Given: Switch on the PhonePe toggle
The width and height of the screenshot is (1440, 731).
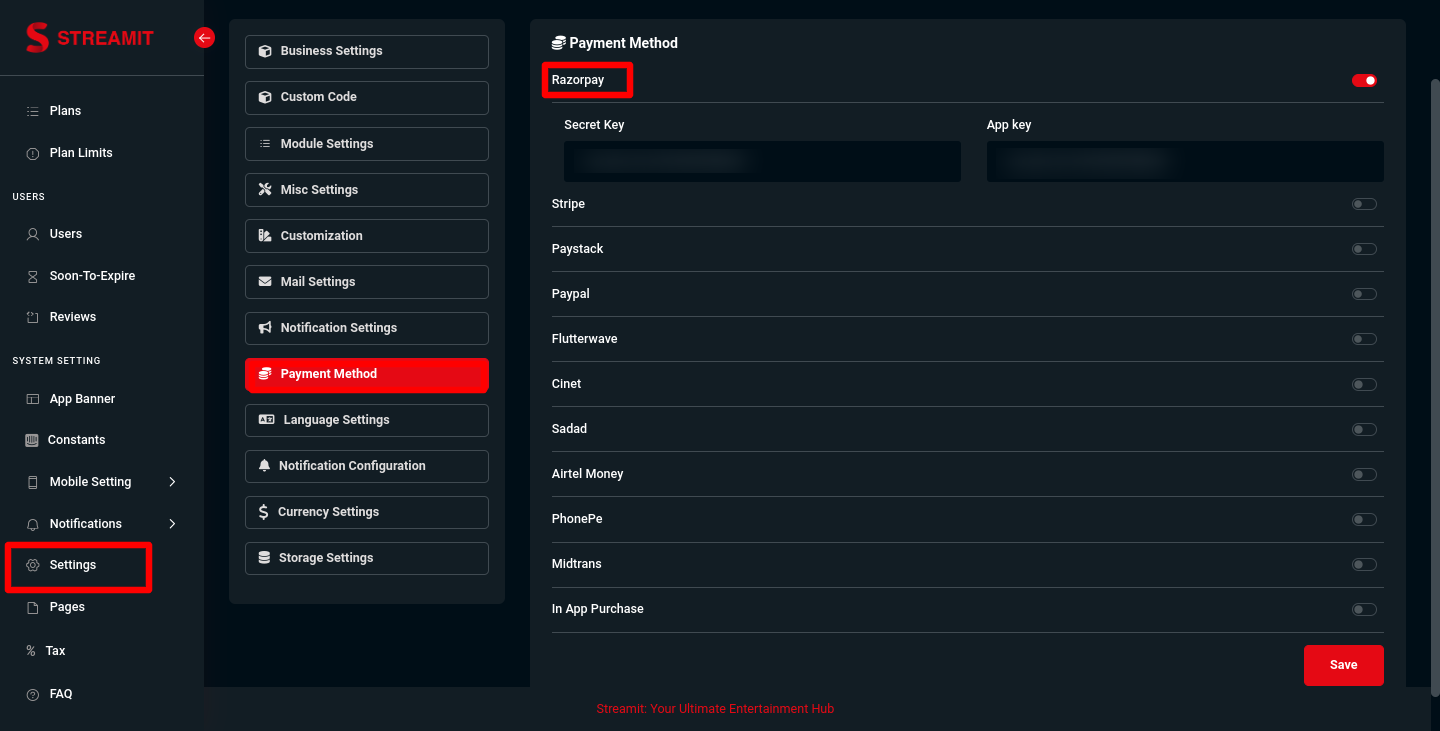Looking at the screenshot, I should pos(1364,519).
